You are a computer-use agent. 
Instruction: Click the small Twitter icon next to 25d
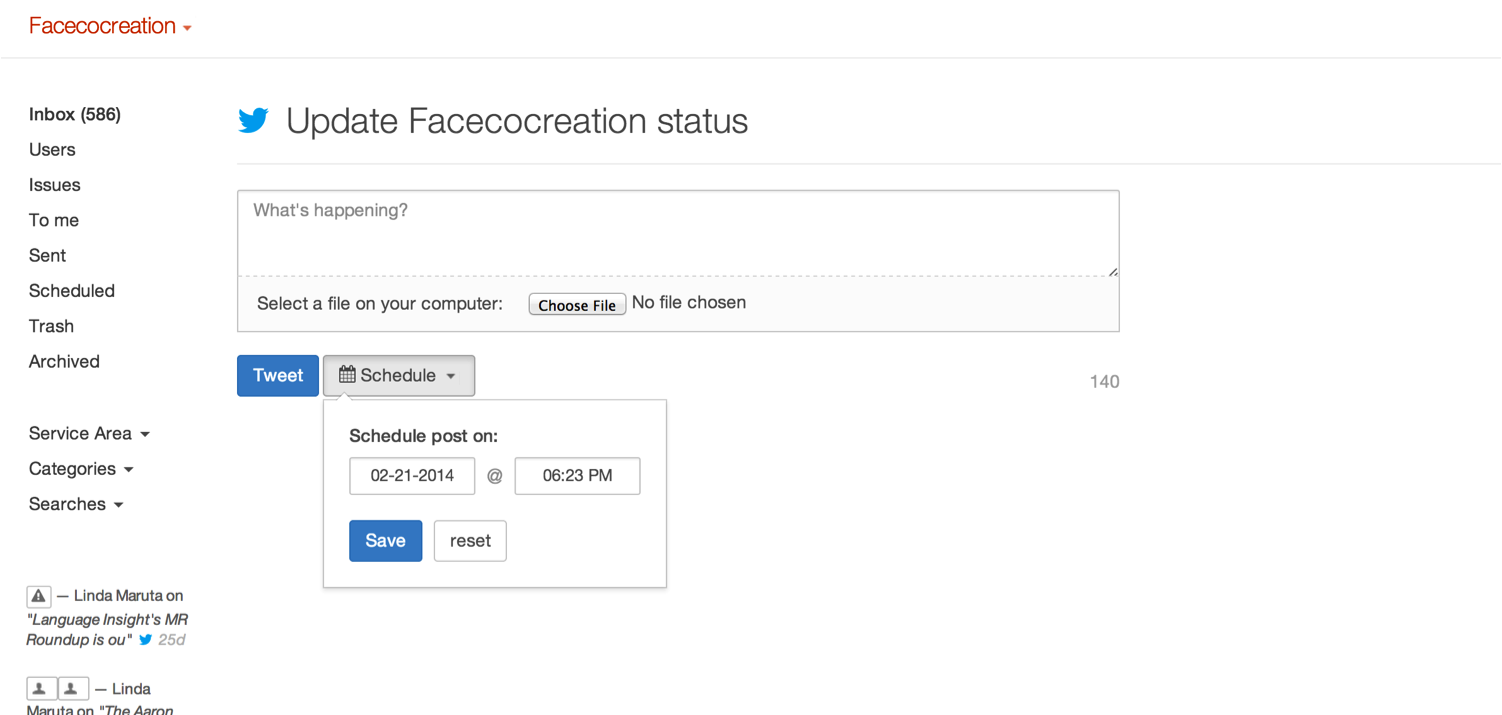146,640
